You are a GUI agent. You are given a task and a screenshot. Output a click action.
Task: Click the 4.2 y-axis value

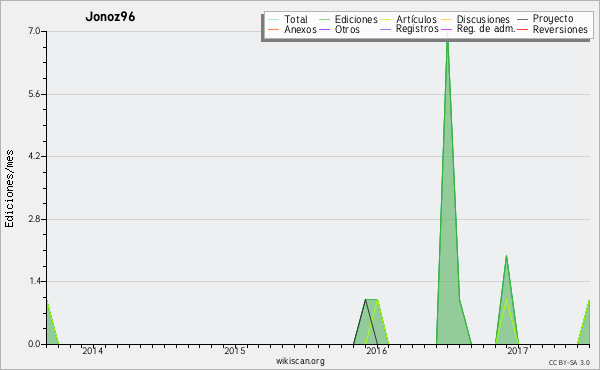coord(34,156)
